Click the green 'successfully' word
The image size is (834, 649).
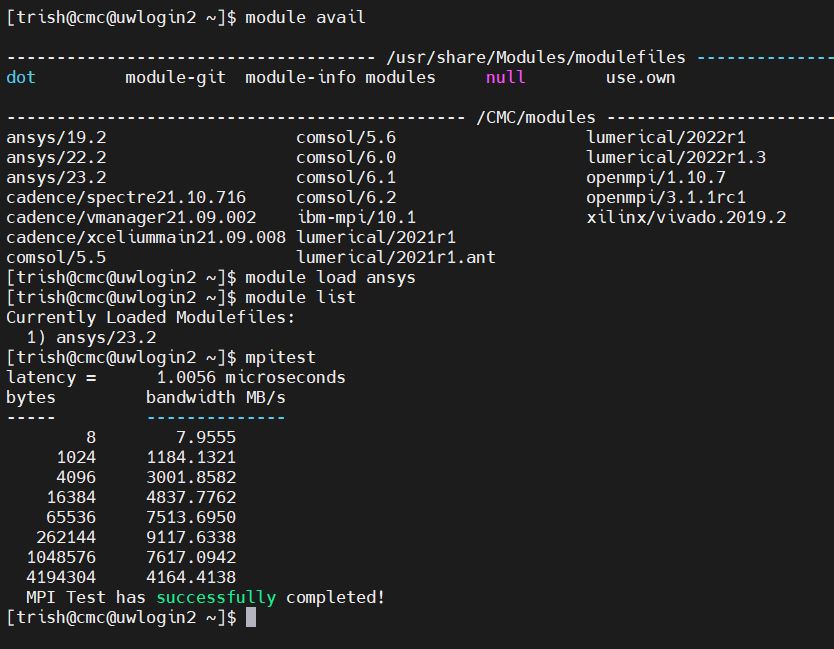(x=215, y=597)
